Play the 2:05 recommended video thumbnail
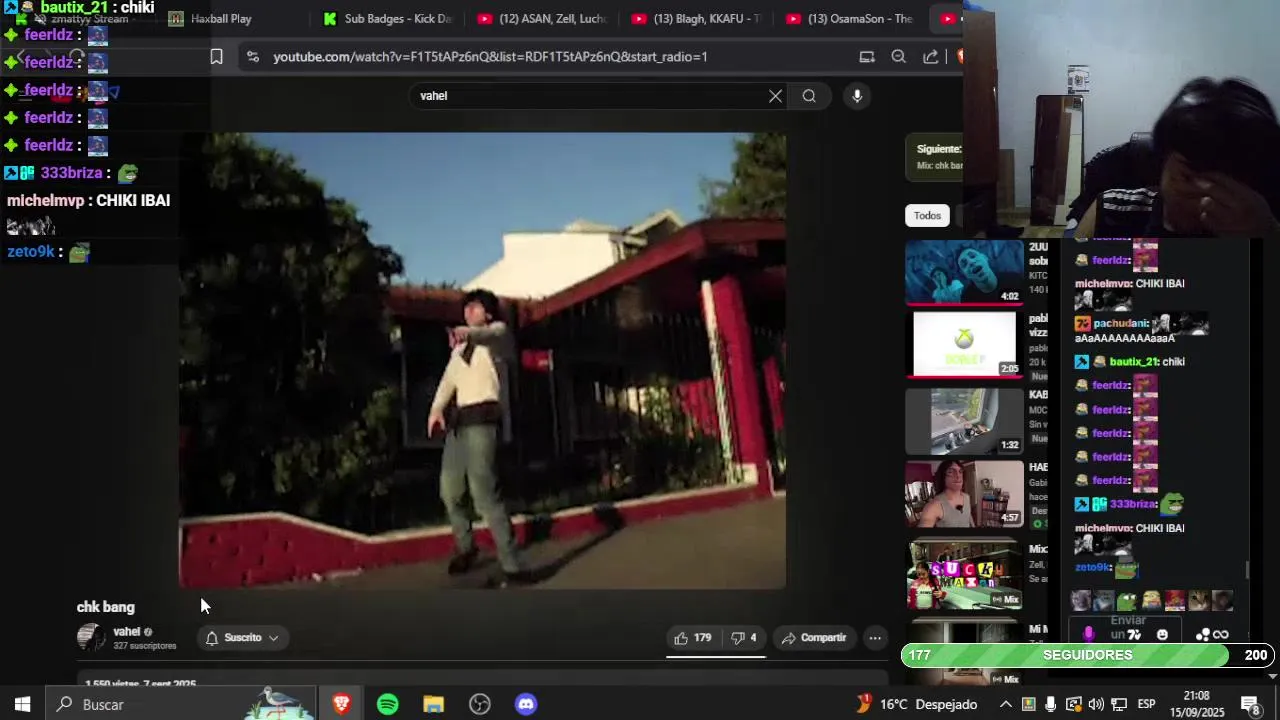The width and height of the screenshot is (1280, 720). click(964, 345)
